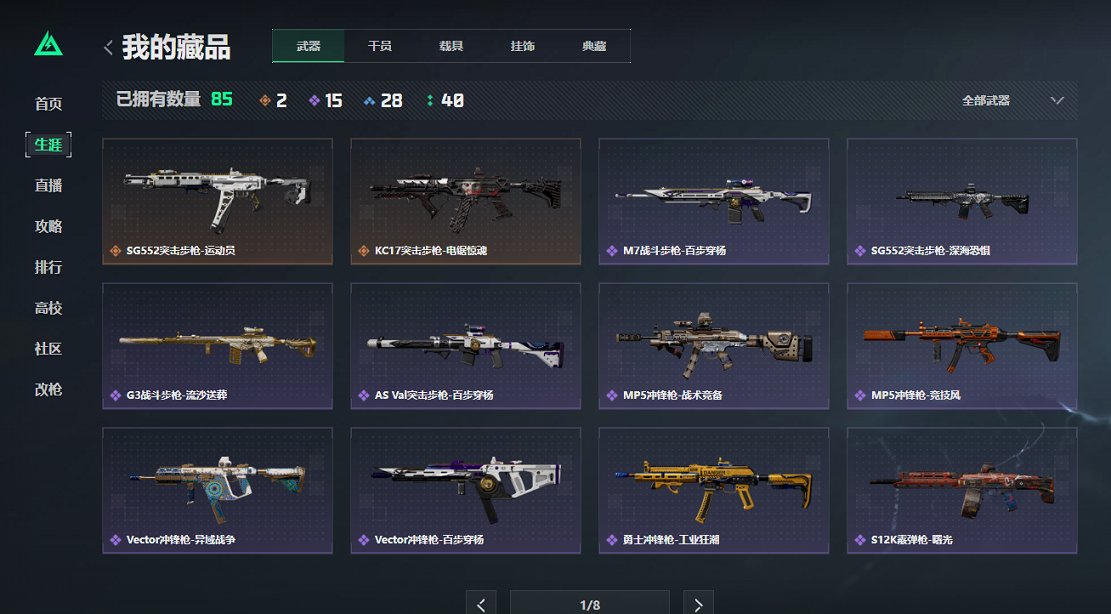Open the 全部武器 dropdown
Screen dimensions: 1111x614
[x=1013, y=101]
